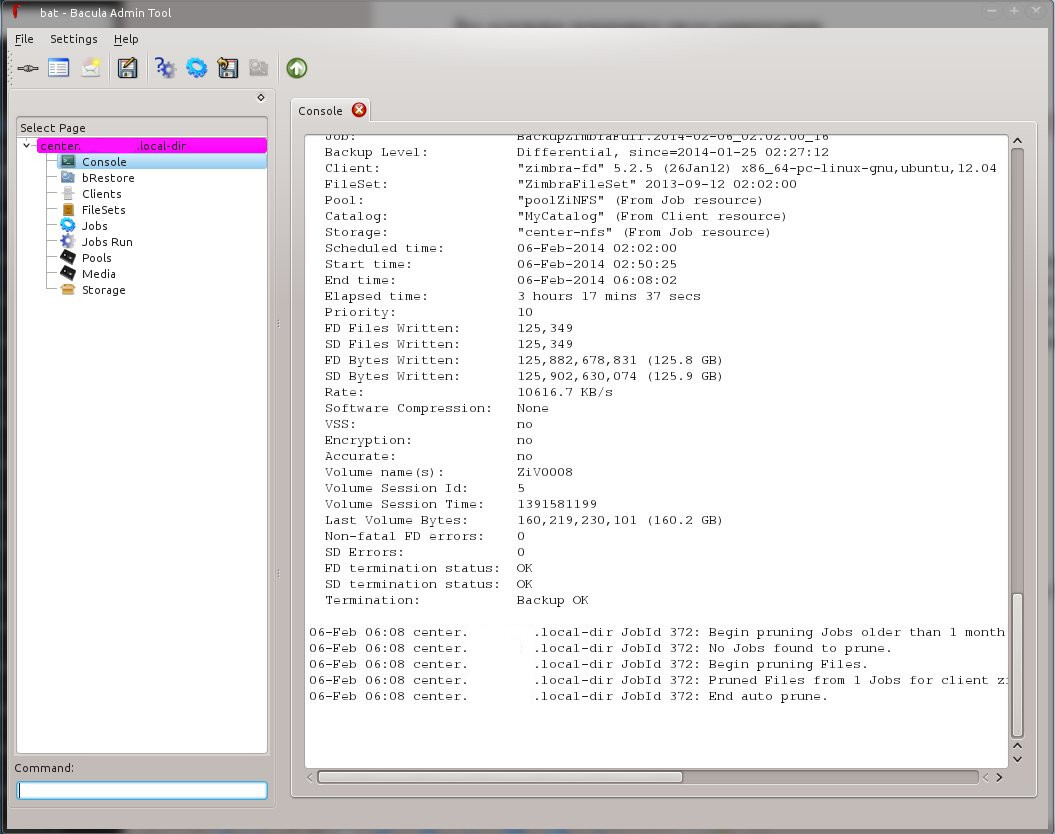This screenshot has height=834, width=1055.
Task: Click the 'Backup OK' termination text
Action: pos(552,600)
